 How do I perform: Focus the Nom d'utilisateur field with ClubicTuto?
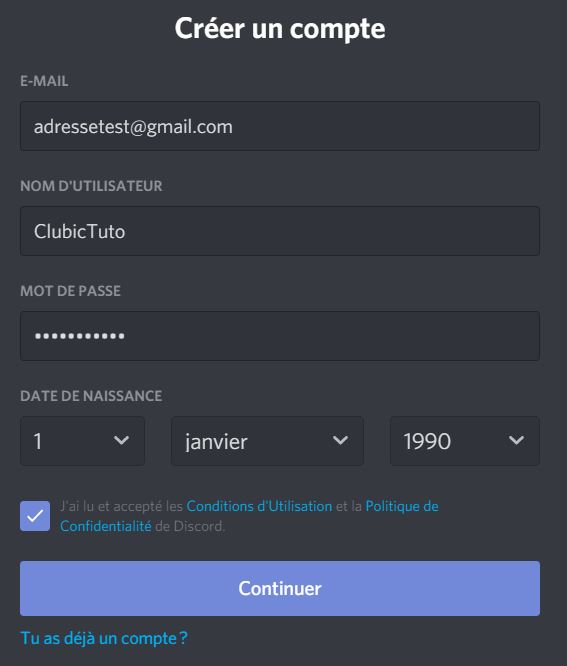280,231
